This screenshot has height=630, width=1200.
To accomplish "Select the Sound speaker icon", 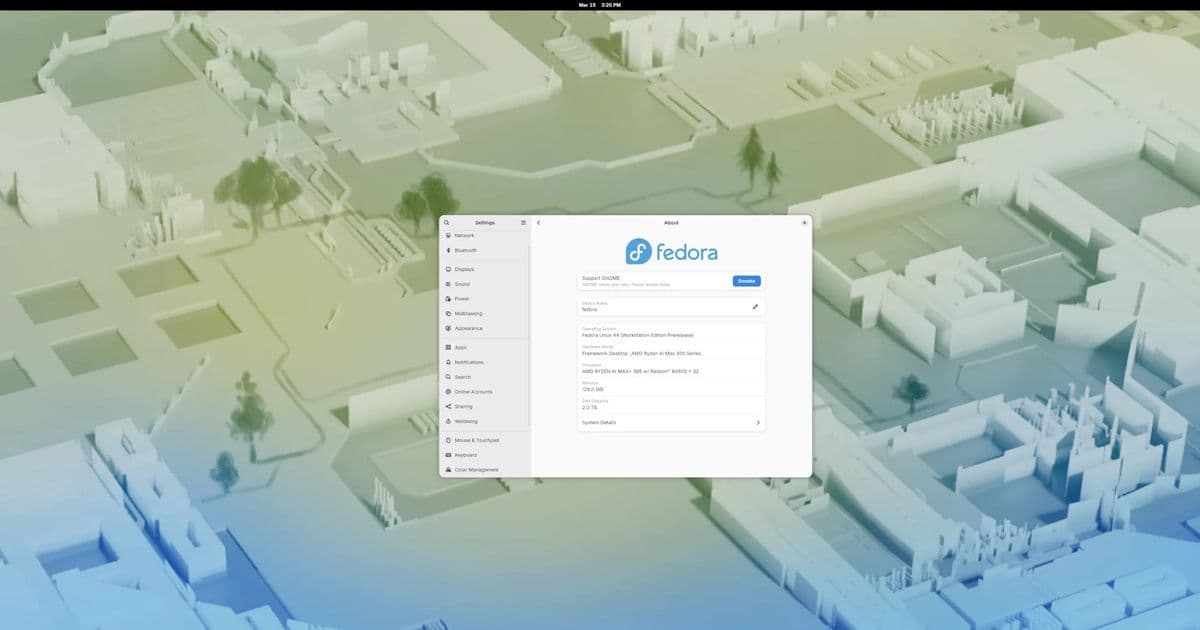I will coord(446,283).
